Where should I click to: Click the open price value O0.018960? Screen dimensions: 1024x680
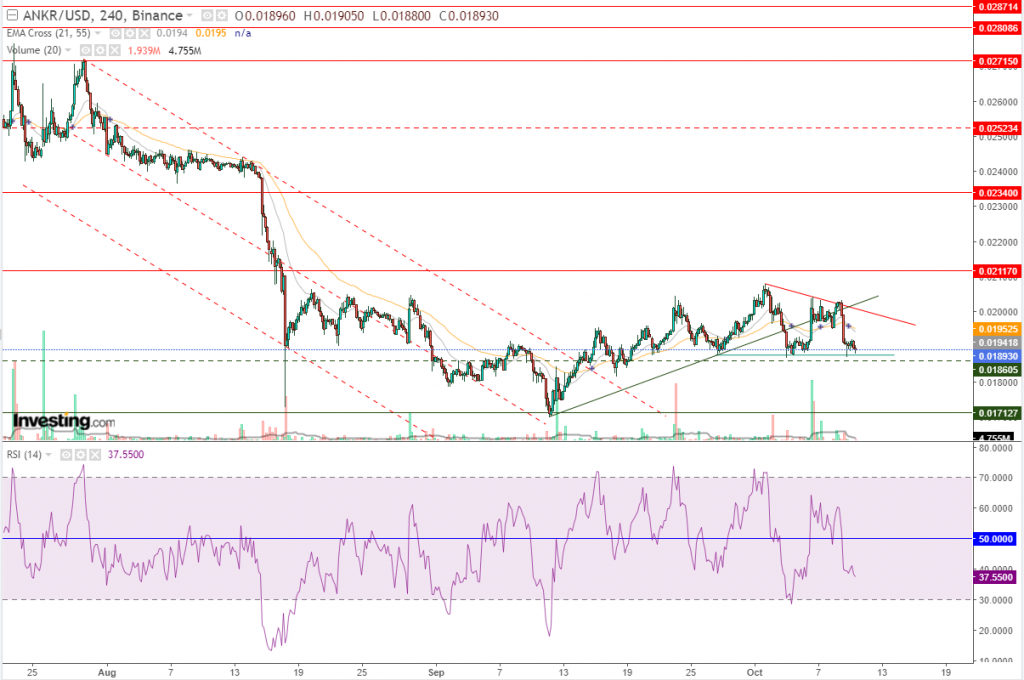point(265,16)
